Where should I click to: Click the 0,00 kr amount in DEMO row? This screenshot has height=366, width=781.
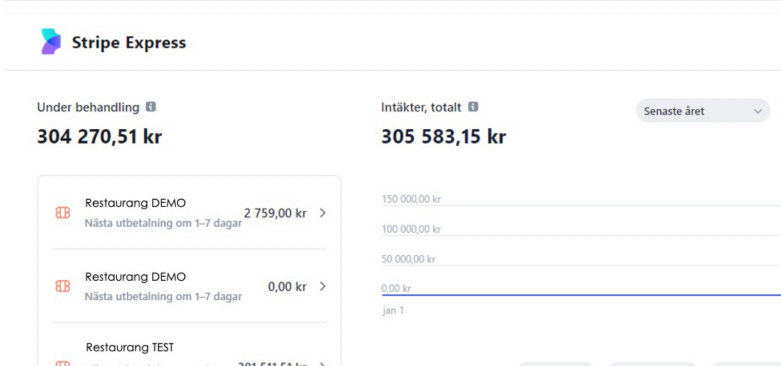tap(287, 286)
